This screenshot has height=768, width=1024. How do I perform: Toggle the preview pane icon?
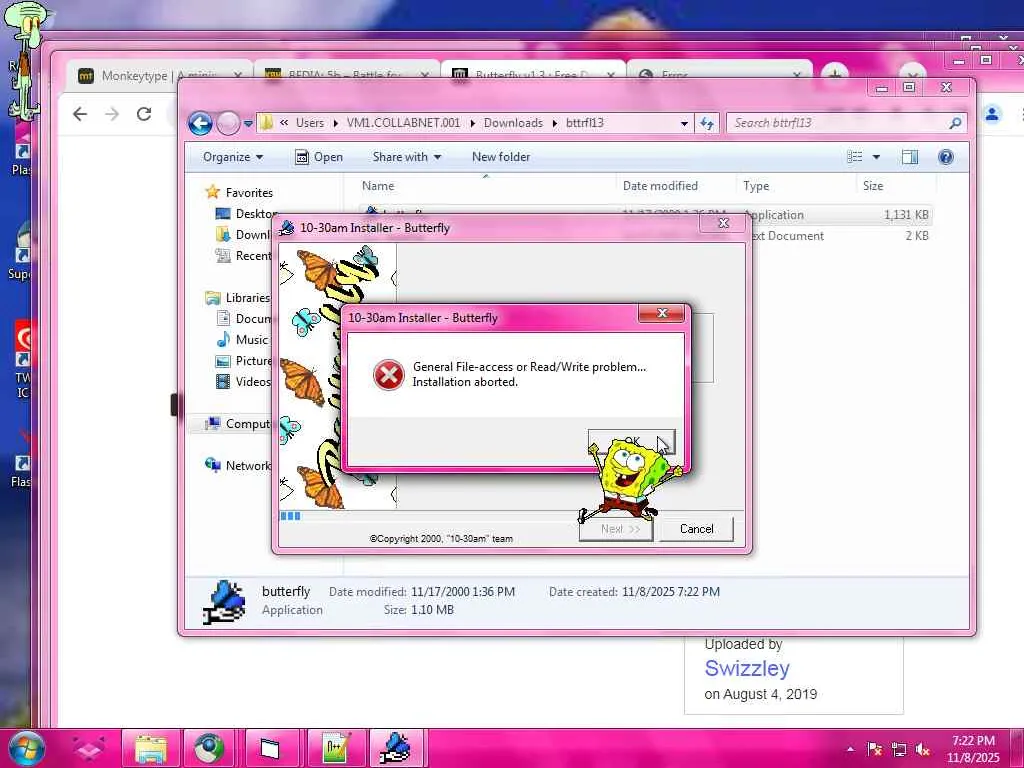[910, 157]
